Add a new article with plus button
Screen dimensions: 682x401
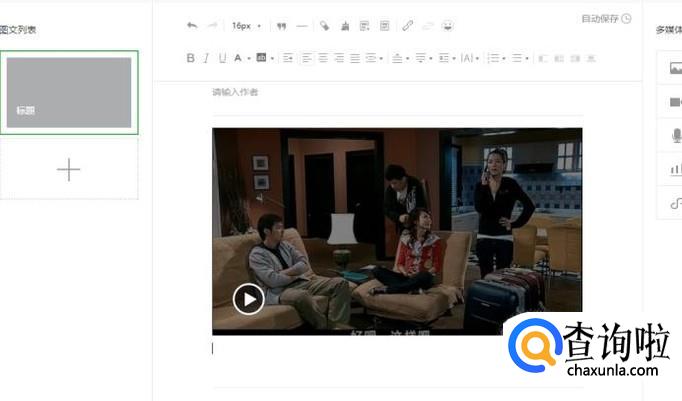tap(68, 169)
